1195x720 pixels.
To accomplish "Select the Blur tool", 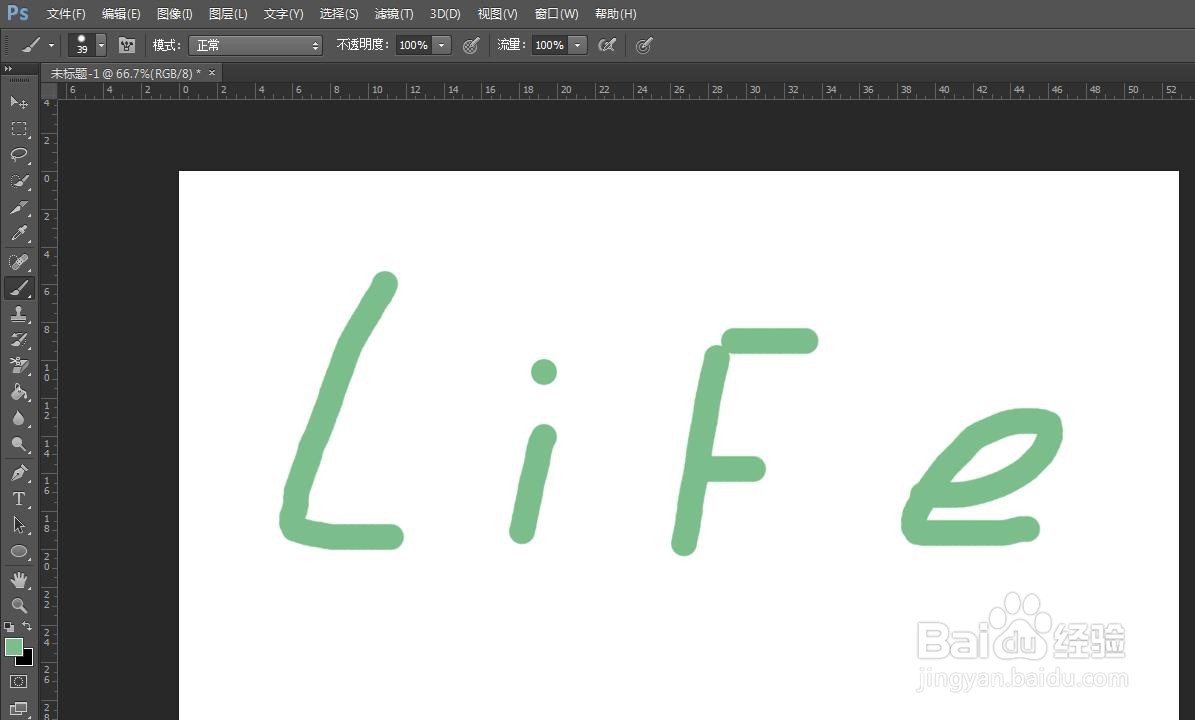I will [x=19, y=418].
